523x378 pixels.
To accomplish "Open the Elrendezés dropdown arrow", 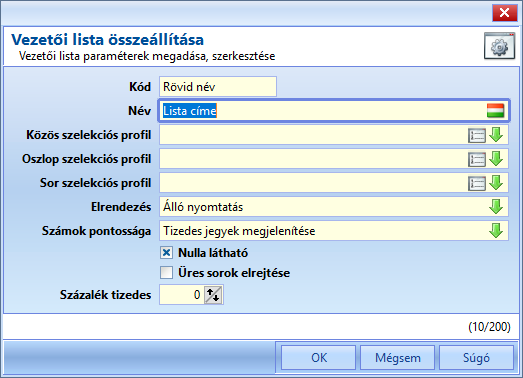I will (x=496, y=207).
